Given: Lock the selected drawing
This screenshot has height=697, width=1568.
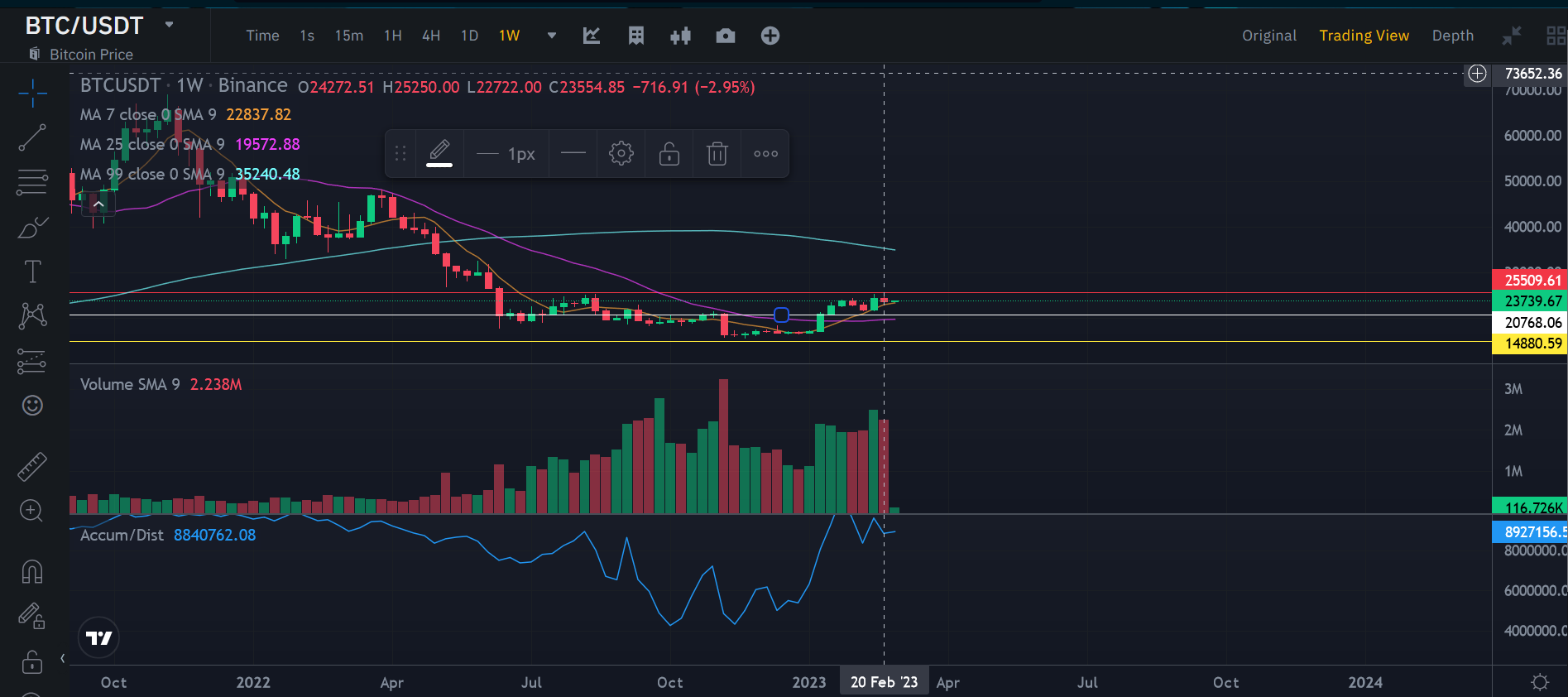Looking at the screenshot, I should point(669,153).
